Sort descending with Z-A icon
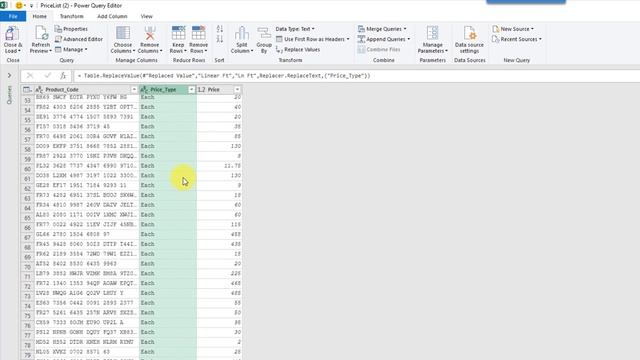 pos(220,39)
